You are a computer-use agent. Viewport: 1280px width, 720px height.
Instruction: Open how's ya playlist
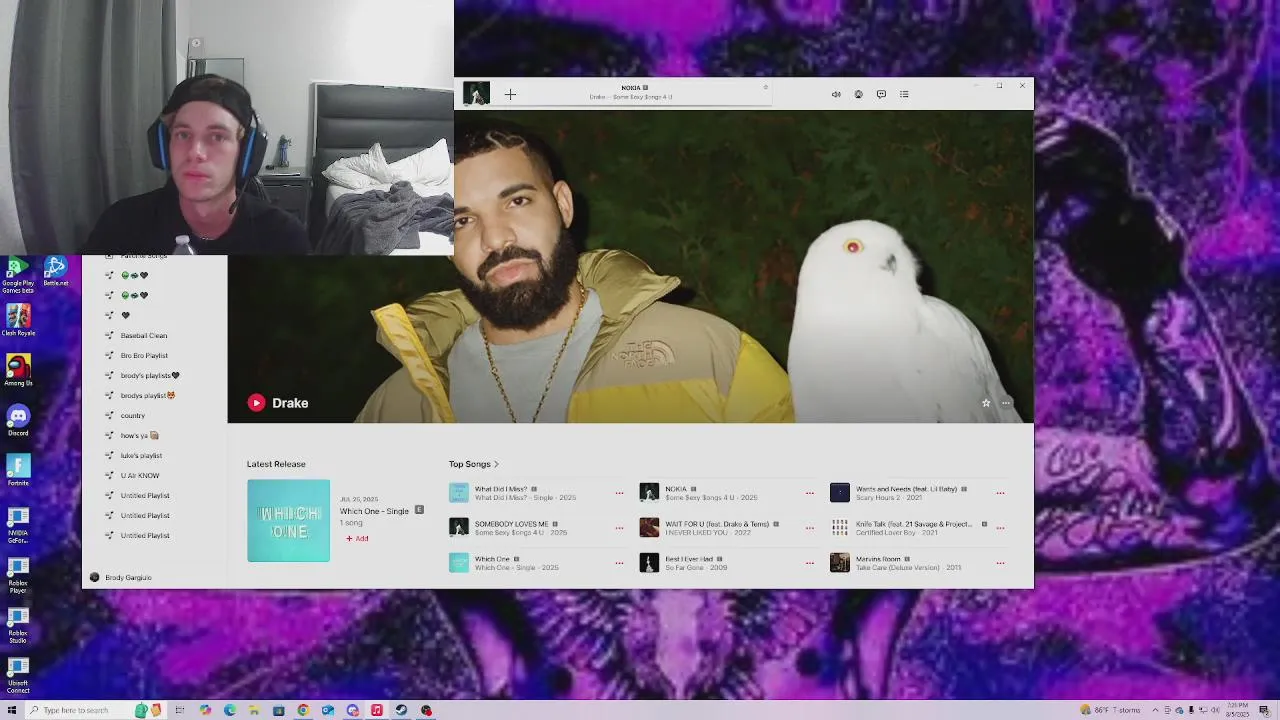(x=139, y=436)
